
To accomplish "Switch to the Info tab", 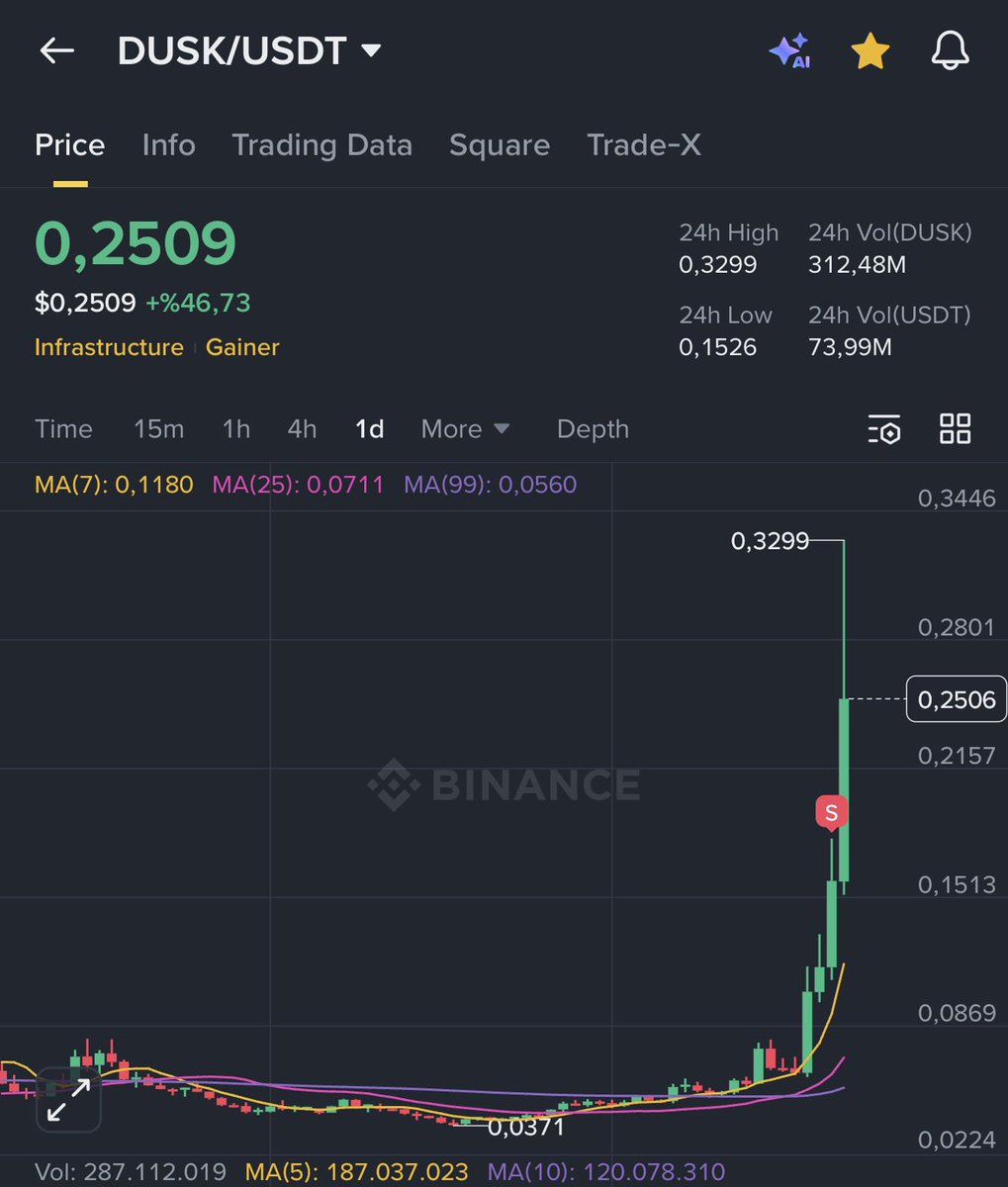I will [167, 145].
